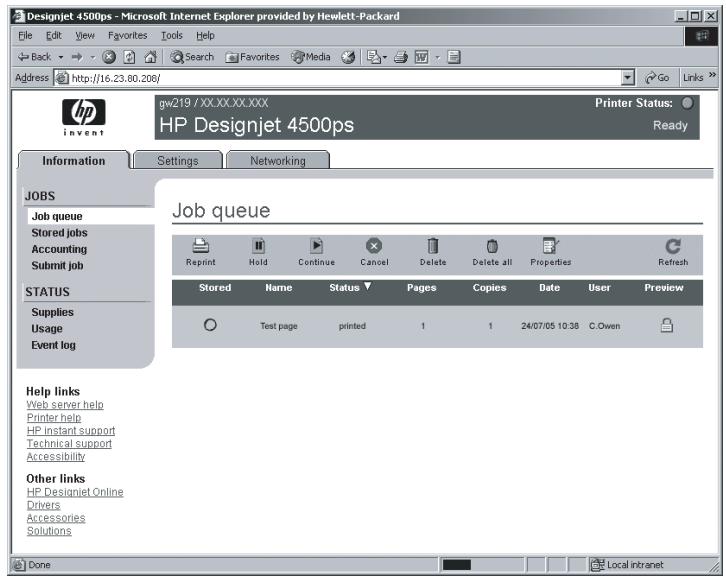
Task: Click the Search toolbar button
Action: (192, 57)
